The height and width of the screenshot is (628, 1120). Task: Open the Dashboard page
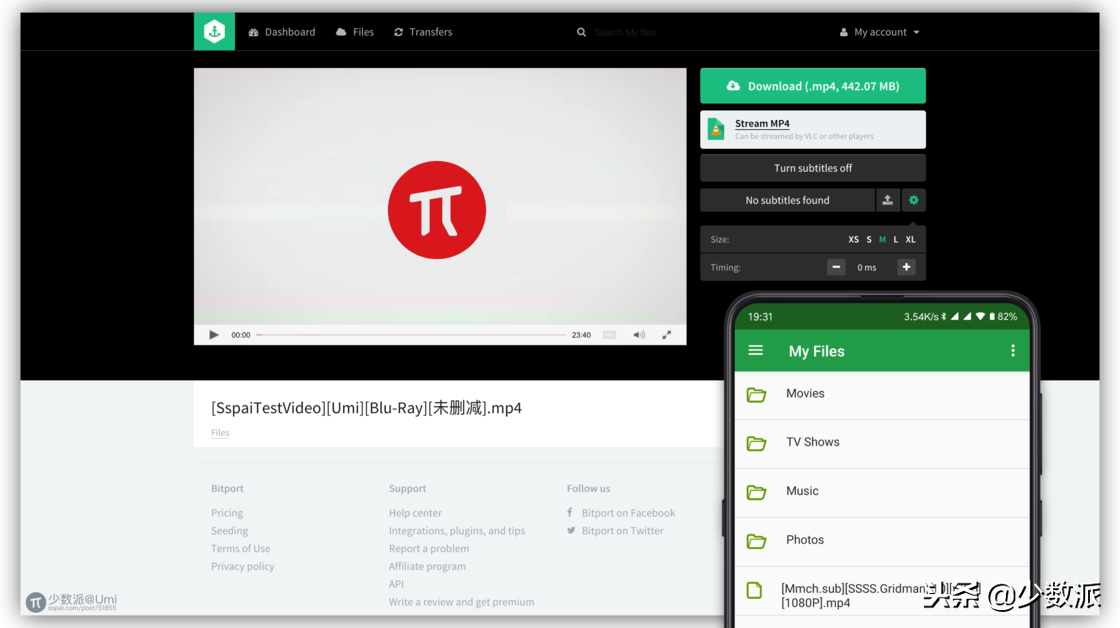[x=282, y=32]
